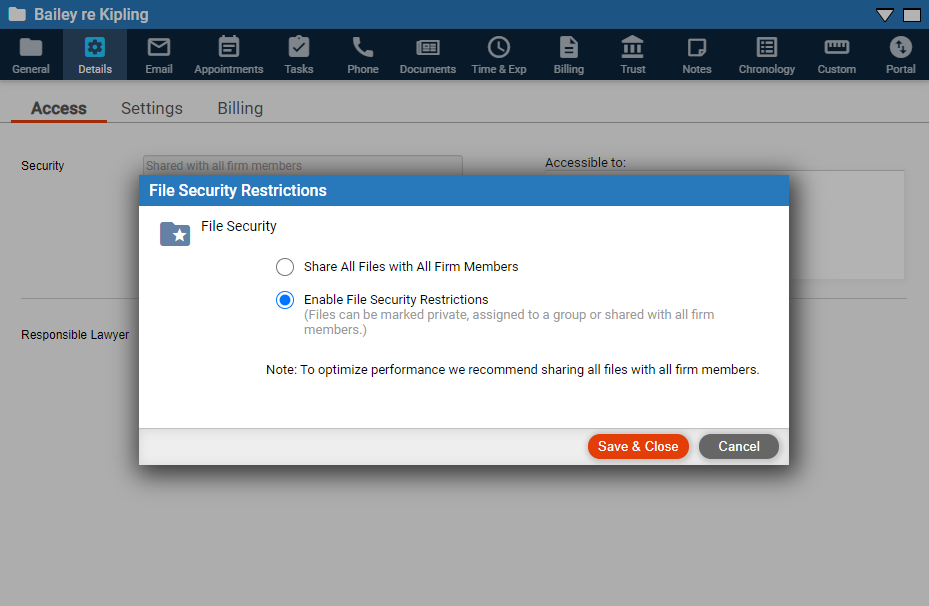Expand the title bar dropdown triangle
929x606 pixels.
(x=885, y=15)
